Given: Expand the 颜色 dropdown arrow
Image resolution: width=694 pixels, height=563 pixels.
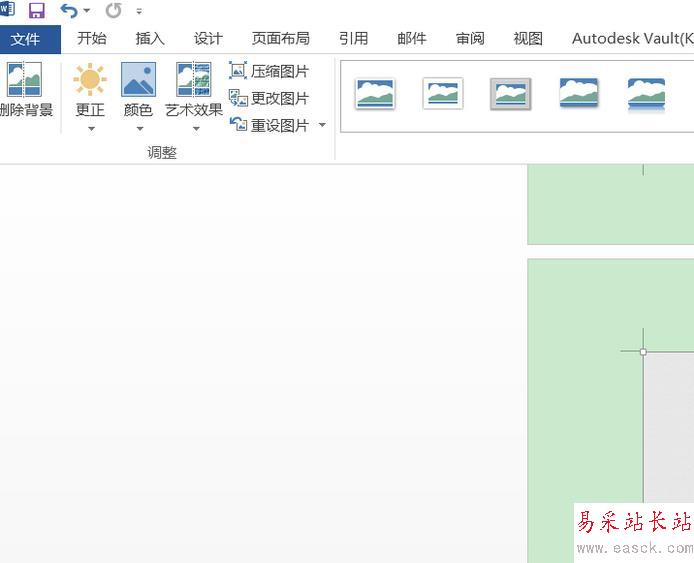Looking at the screenshot, I should (140, 129).
